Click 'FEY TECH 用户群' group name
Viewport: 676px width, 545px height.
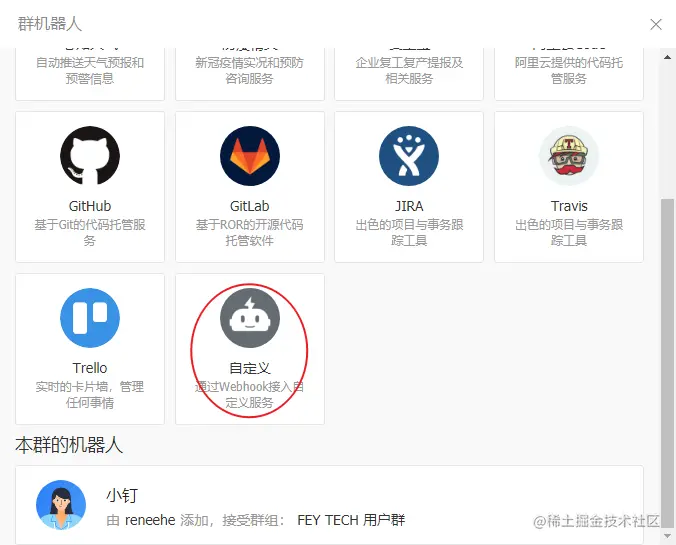click(351, 520)
